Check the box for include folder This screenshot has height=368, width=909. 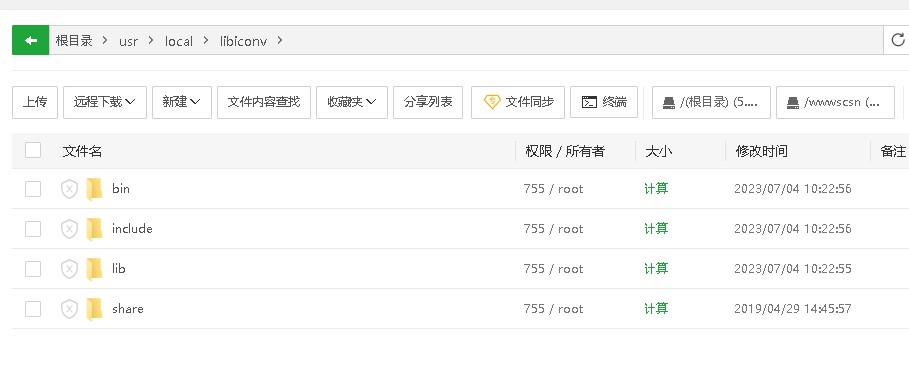tap(33, 229)
